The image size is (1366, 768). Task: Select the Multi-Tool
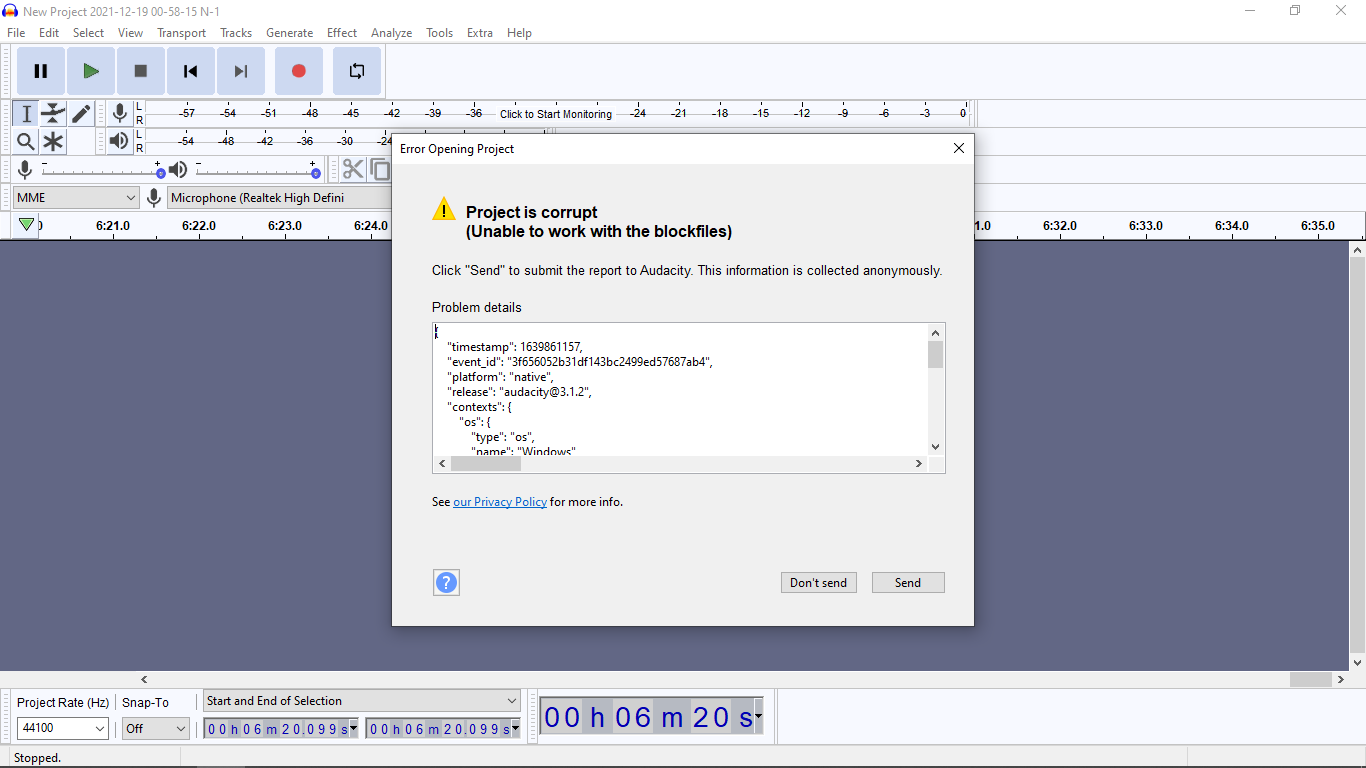(x=53, y=141)
